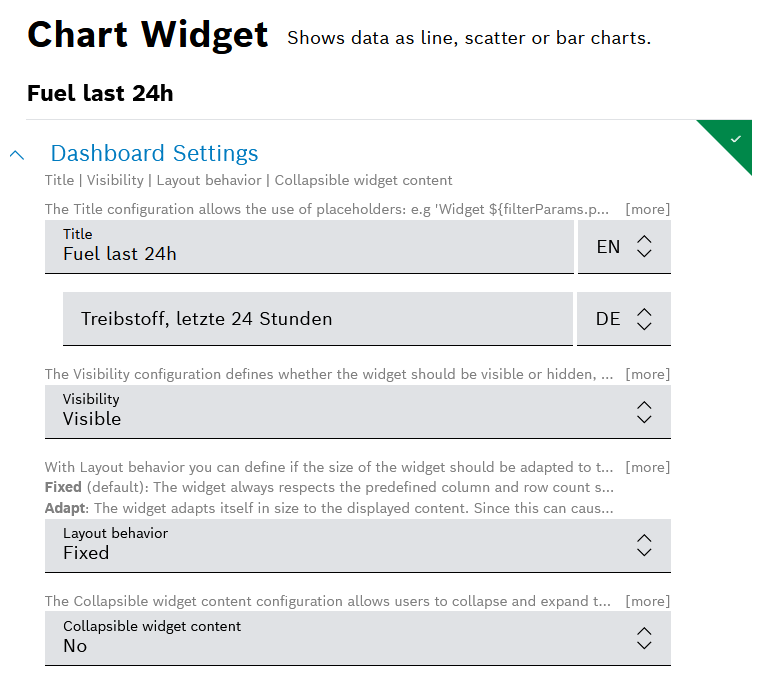The height and width of the screenshot is (680, 760).
Task: Click more link beside Title description
Action: tap(647, 209)
